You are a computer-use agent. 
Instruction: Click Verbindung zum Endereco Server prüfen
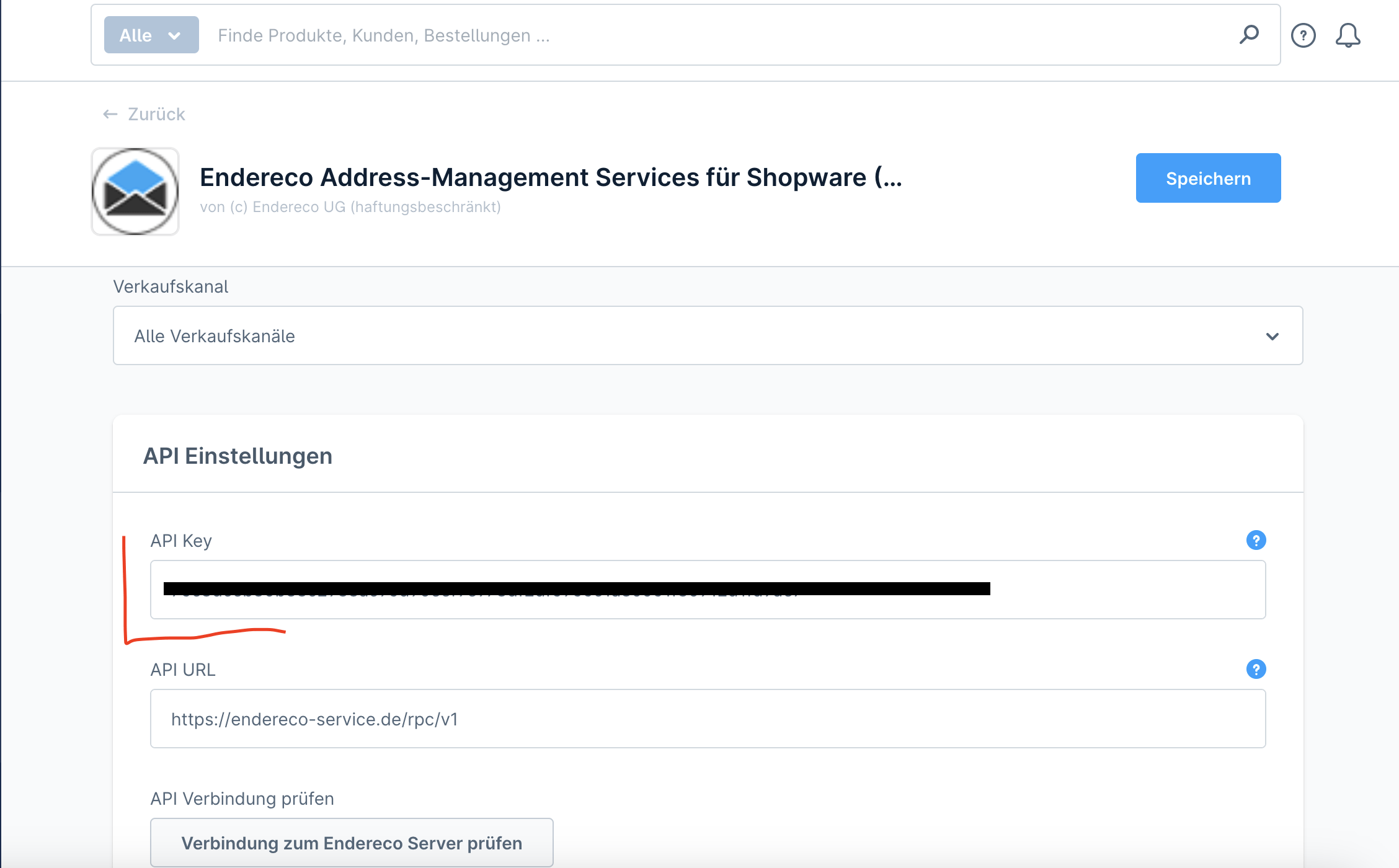point(352,843)
